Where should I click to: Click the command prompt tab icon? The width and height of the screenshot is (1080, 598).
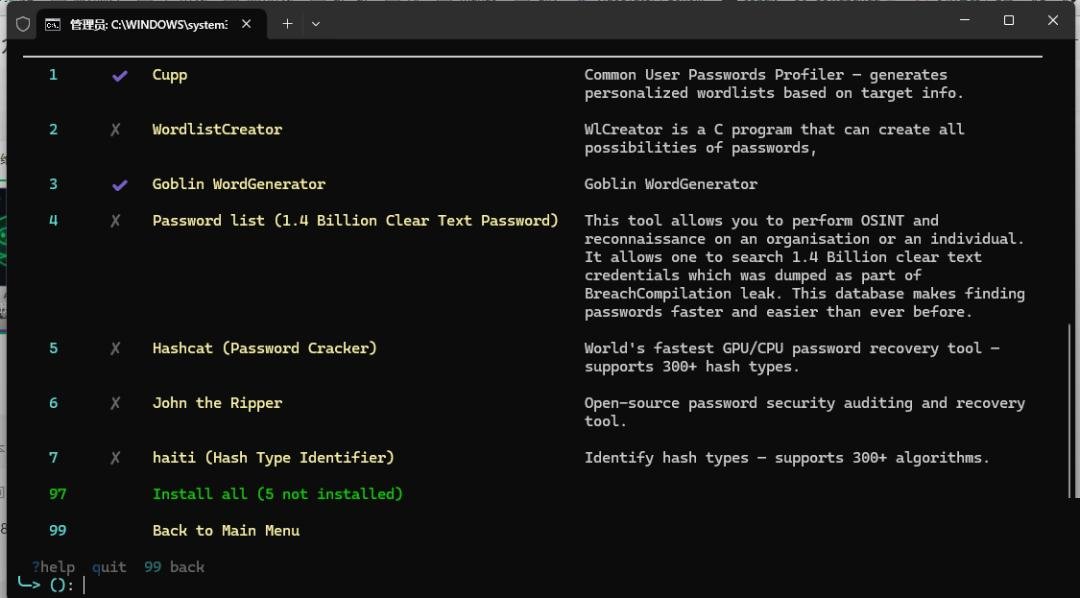click(x=52, y=25)
